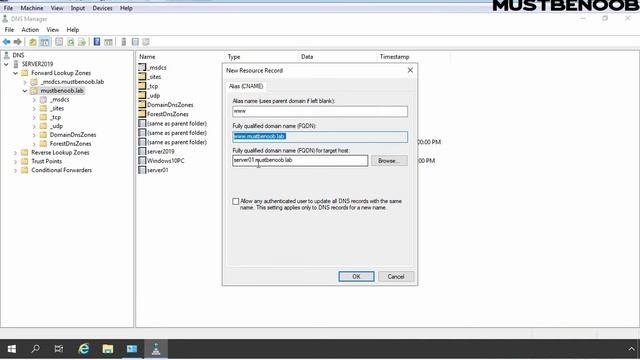Collapse the SERVER2019 tree node
640x360 pixels.
(x=7, y=64)
